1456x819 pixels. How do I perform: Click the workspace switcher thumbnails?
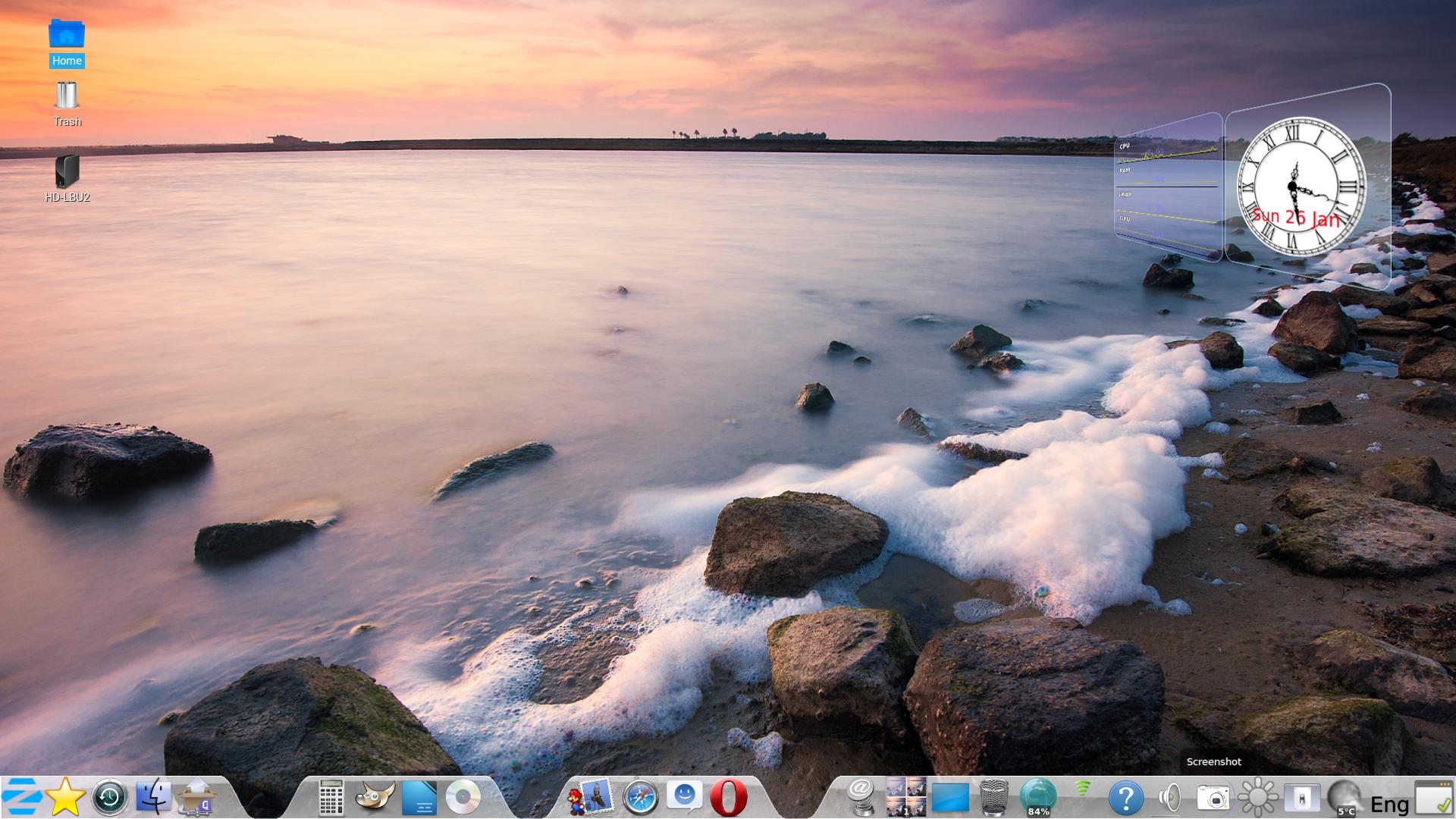pos(905,798)
